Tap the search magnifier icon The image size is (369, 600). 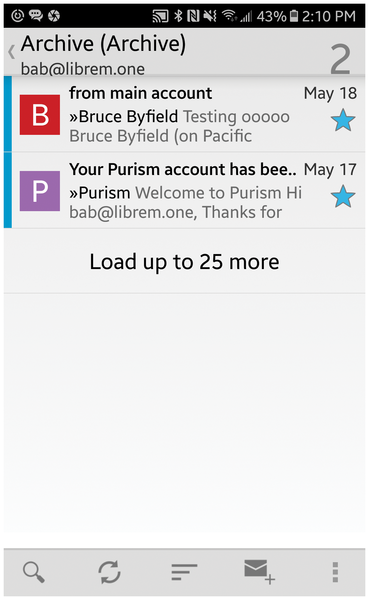[34, 572]
